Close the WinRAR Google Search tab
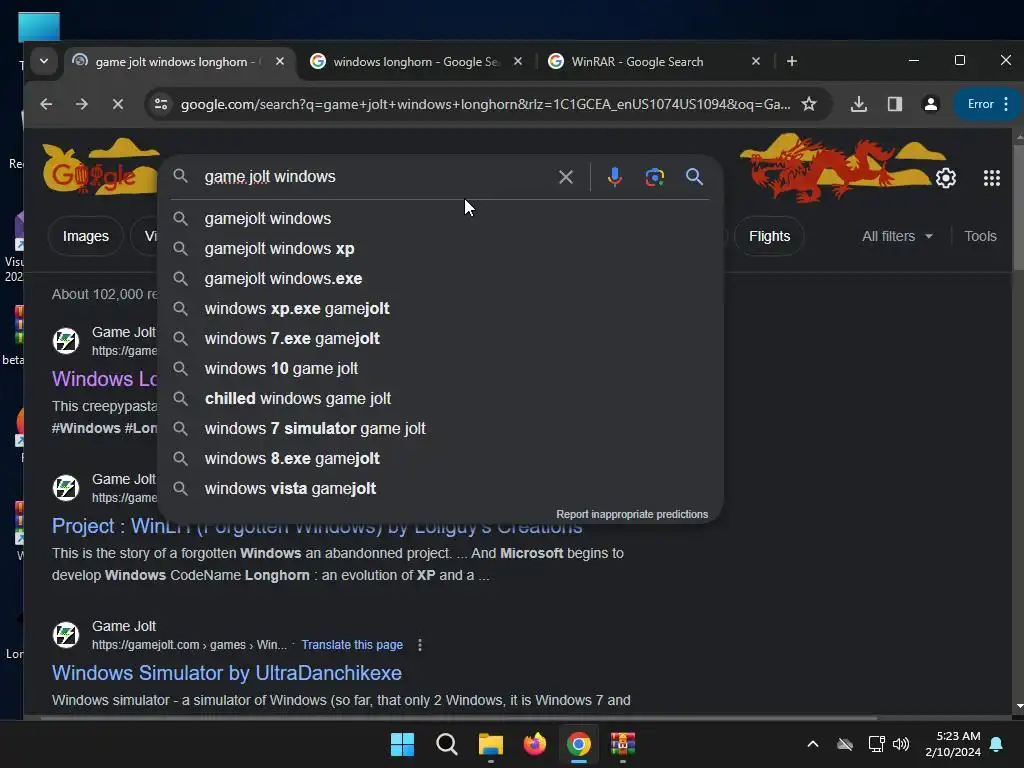 click(x=756, y=61)
